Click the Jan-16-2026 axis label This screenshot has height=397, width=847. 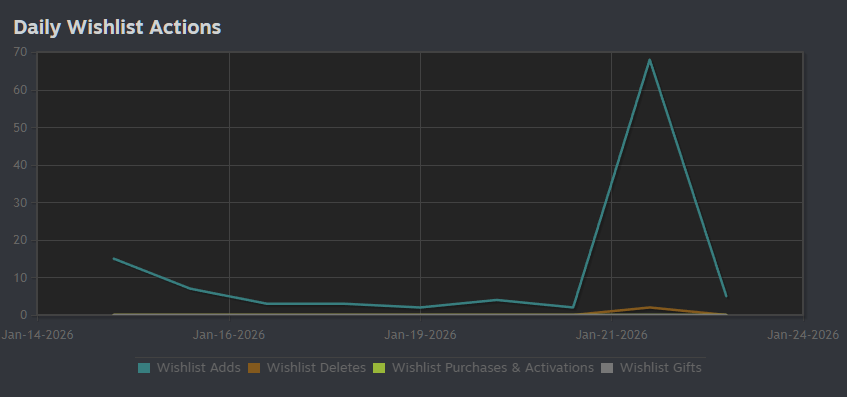[229, 335]
